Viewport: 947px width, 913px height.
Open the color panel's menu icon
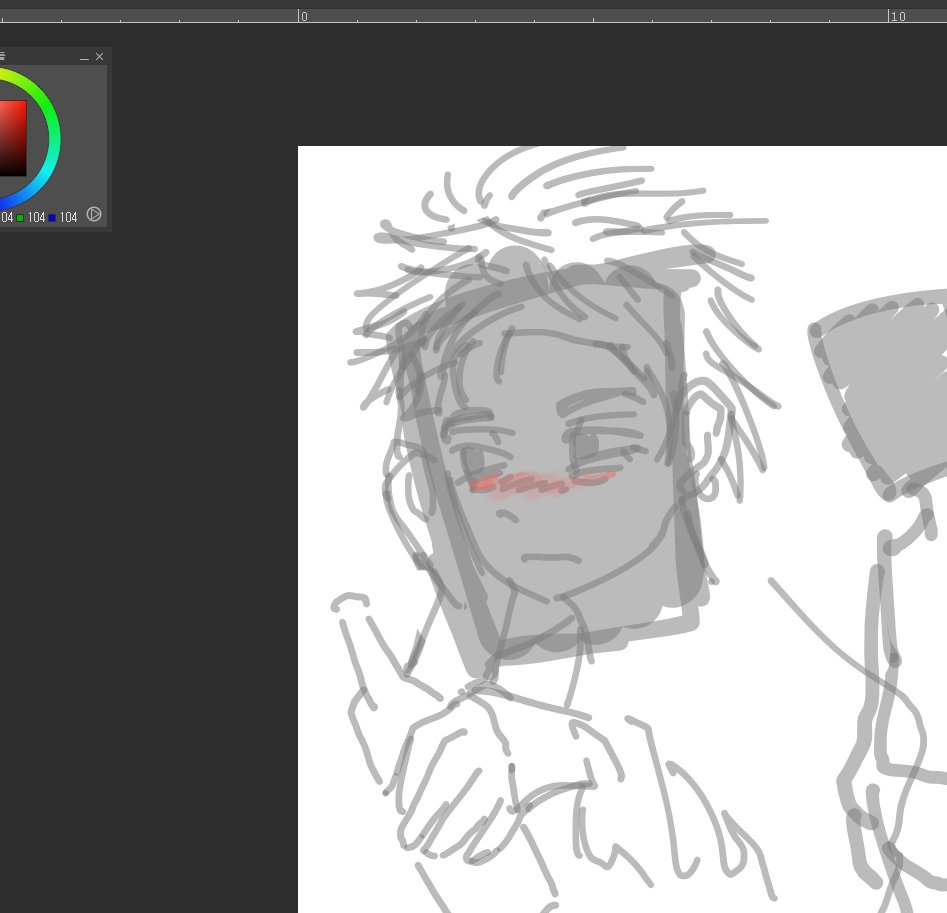2,56
